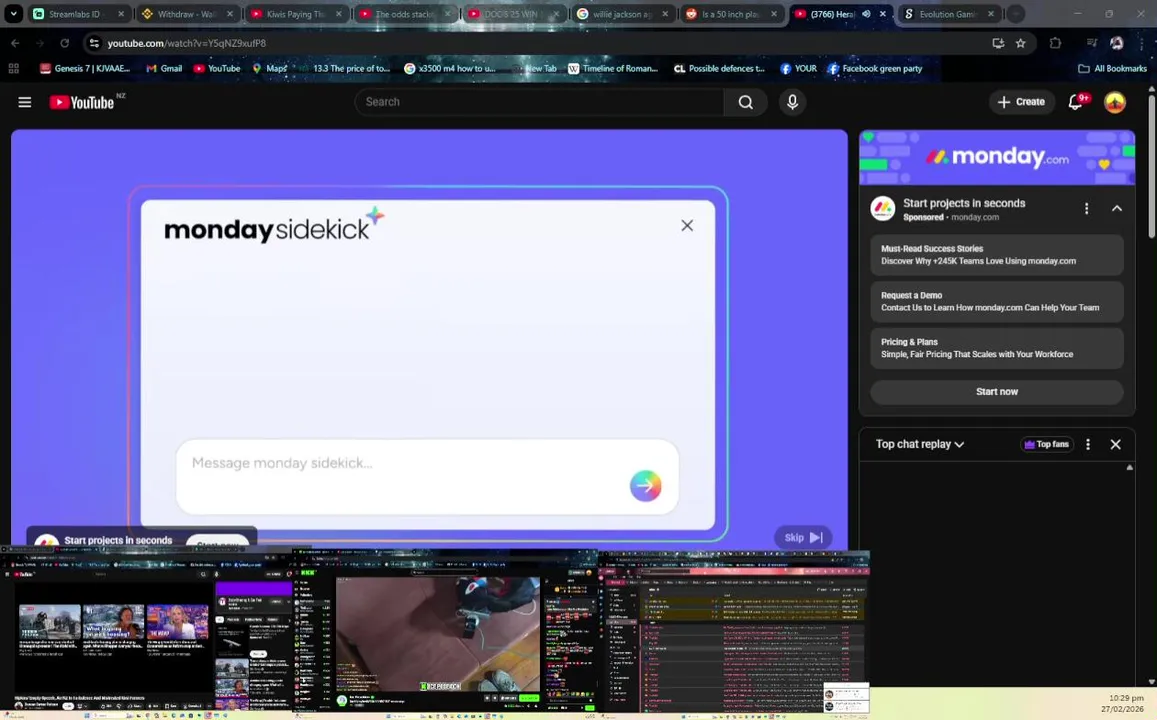Open the tab search dropdown arrow
Image resolution: width=1157 pixels, height=720 pixels.
tap(13, 13)
